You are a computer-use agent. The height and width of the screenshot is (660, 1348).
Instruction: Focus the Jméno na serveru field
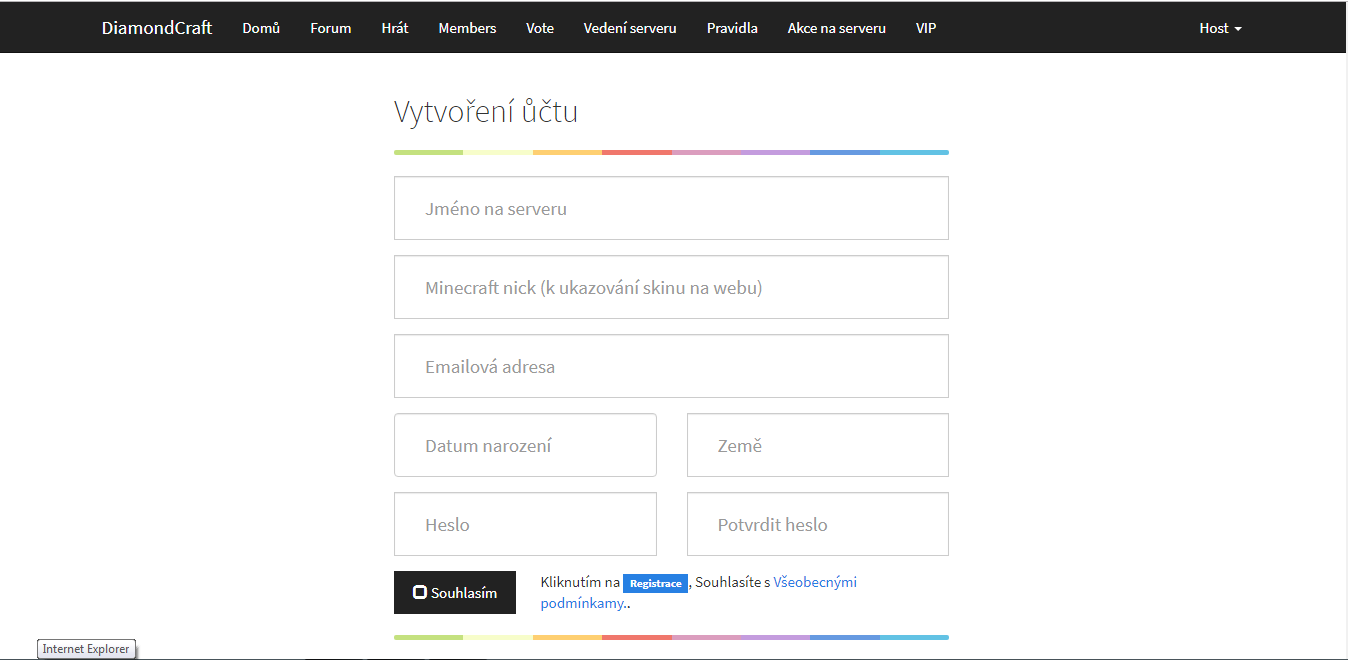pyautogui.click(x=671, y=209)
